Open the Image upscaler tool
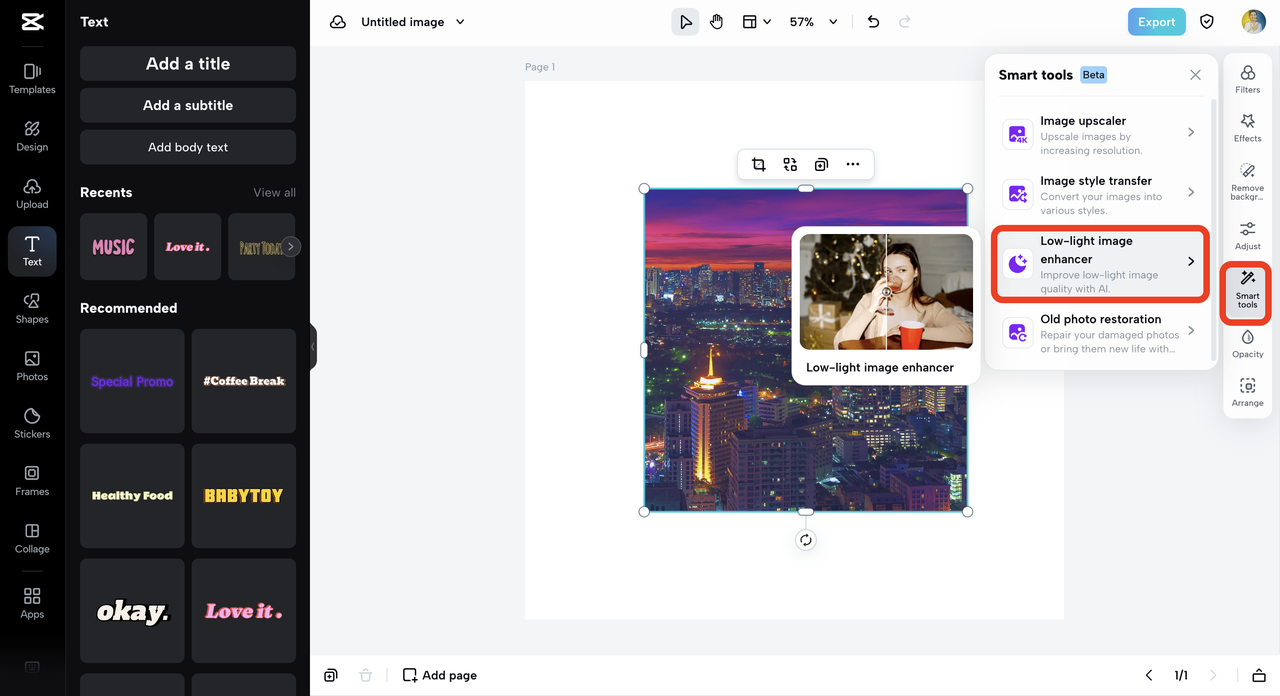The image size is (1280, 696). click(1099, 134)
